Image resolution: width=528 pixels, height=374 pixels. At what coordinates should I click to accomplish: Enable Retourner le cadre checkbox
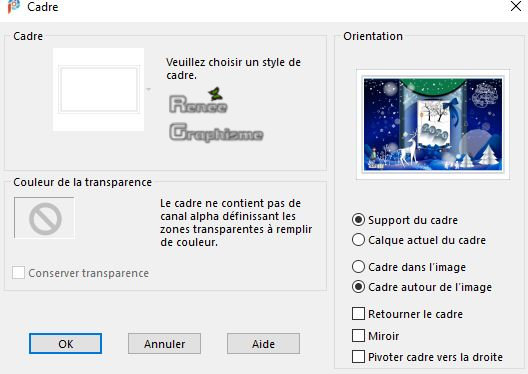click(x=358, y=313)
